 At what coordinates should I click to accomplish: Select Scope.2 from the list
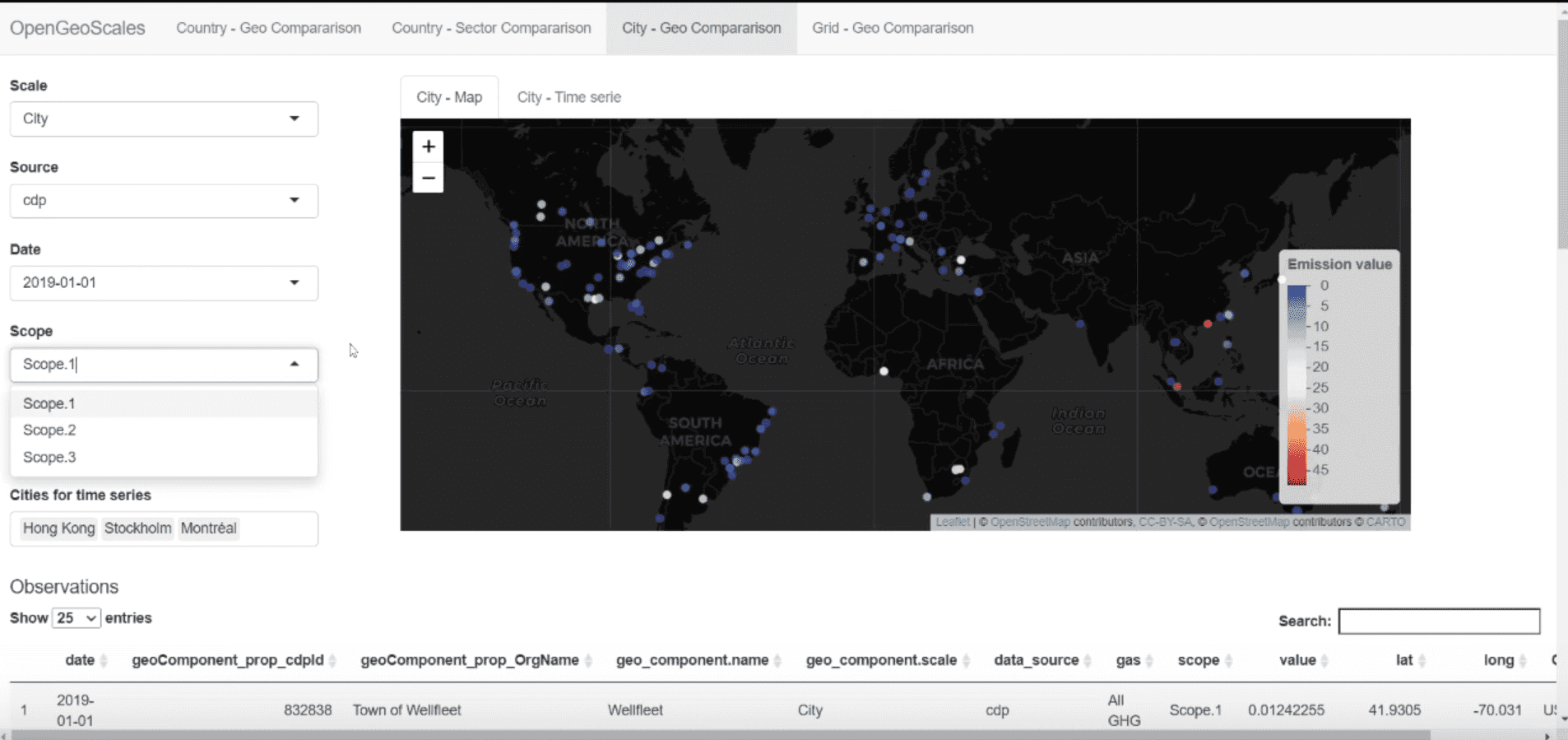pos(49,430)
